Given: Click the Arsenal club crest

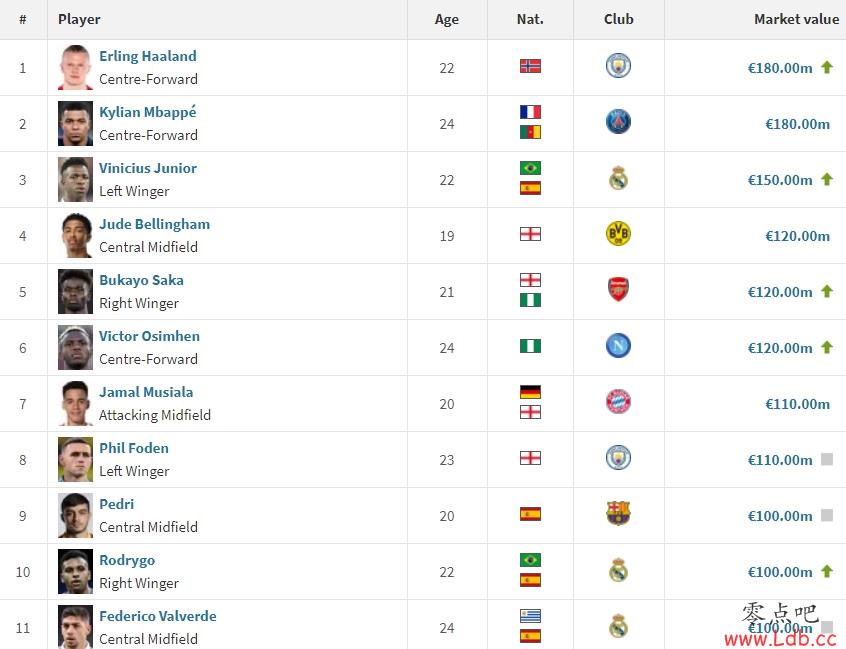Looking at the screenshot, I should (x=618, y=290).
